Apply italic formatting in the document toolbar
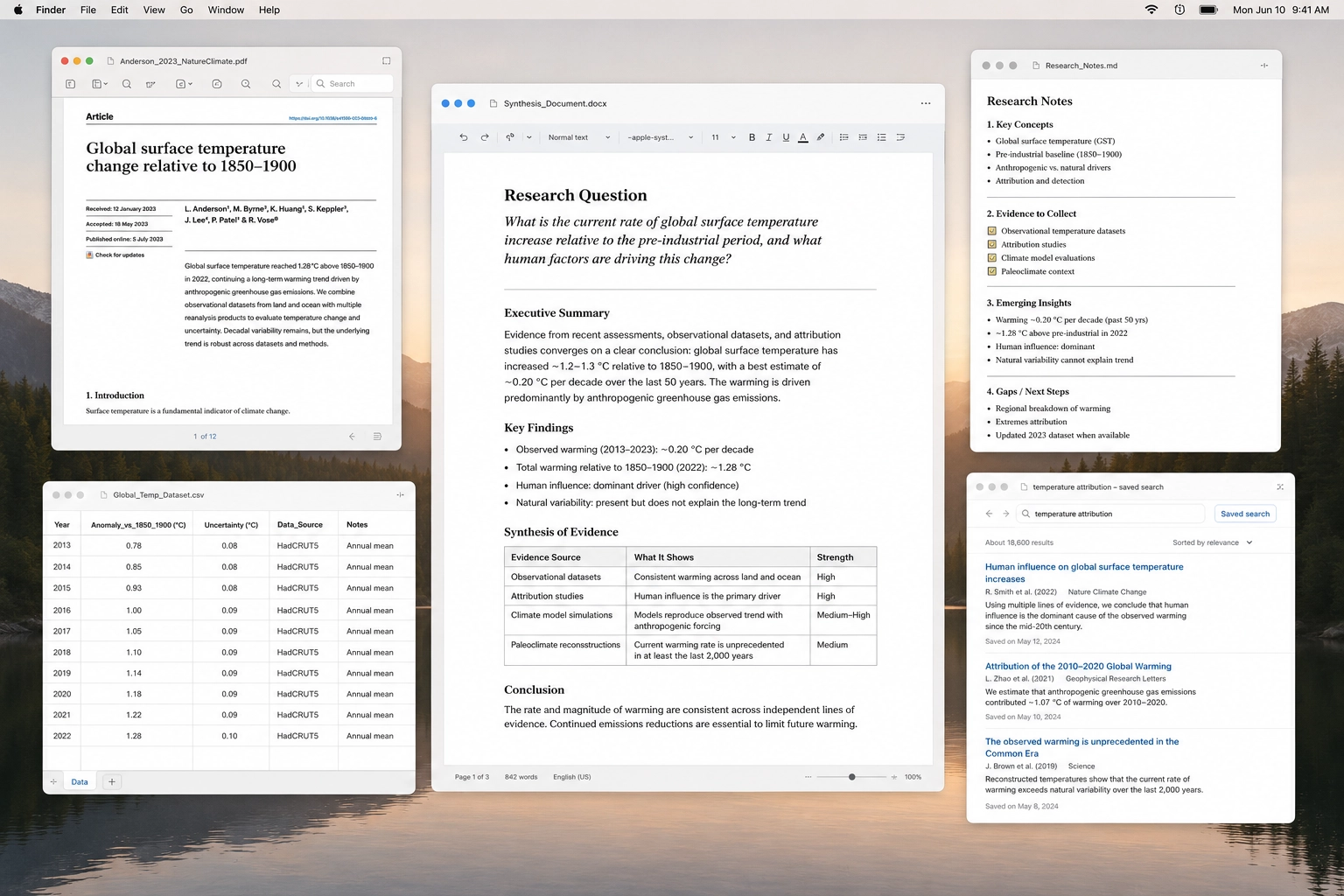Viewport: 1344px width, 896px height. click(769, 137)
